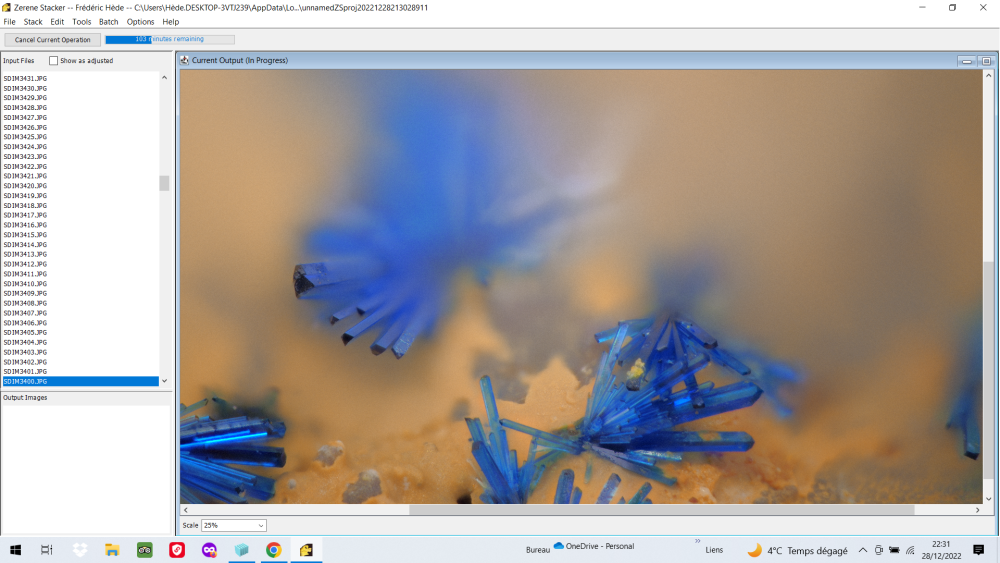Open the Help menu

click(170, 22)
